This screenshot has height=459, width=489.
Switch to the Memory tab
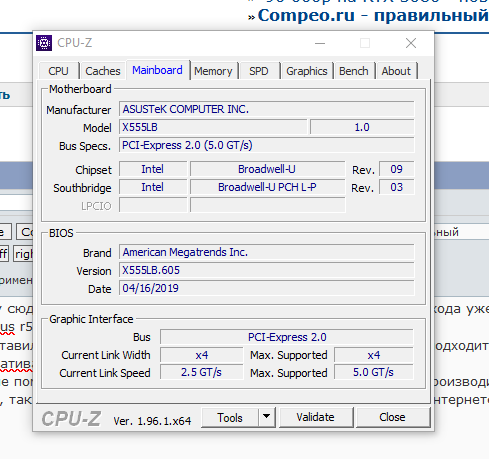click(213, 71)
